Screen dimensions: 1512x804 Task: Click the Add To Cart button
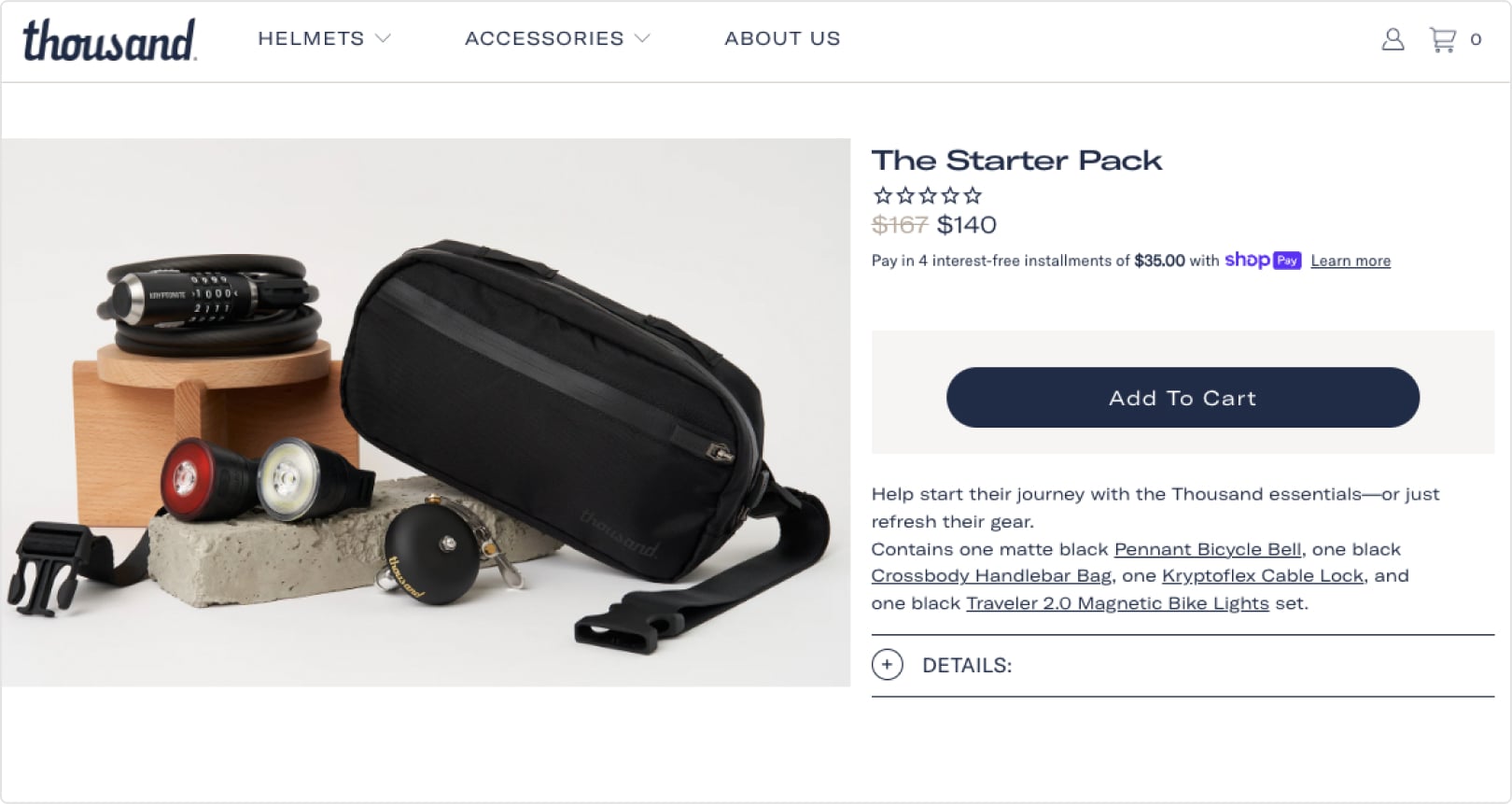(x=1183, y=398)
